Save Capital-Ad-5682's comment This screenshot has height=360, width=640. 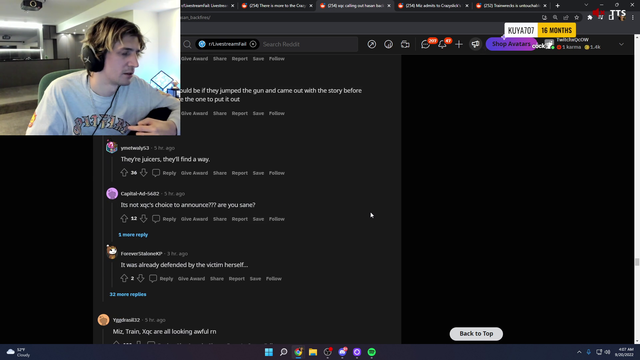coord(258,219)
